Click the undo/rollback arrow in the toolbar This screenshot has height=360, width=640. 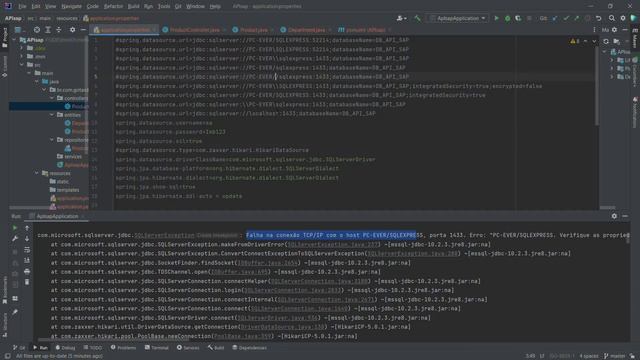pyautogui.click(x=598, y=18)
